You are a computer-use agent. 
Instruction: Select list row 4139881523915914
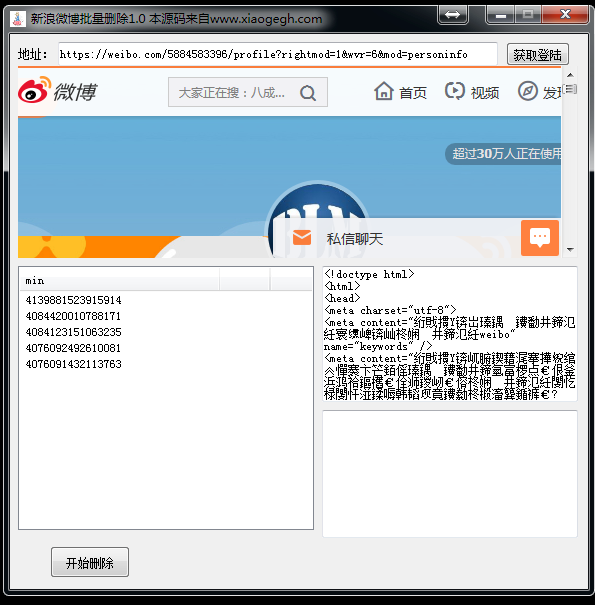tap(74, 300)
